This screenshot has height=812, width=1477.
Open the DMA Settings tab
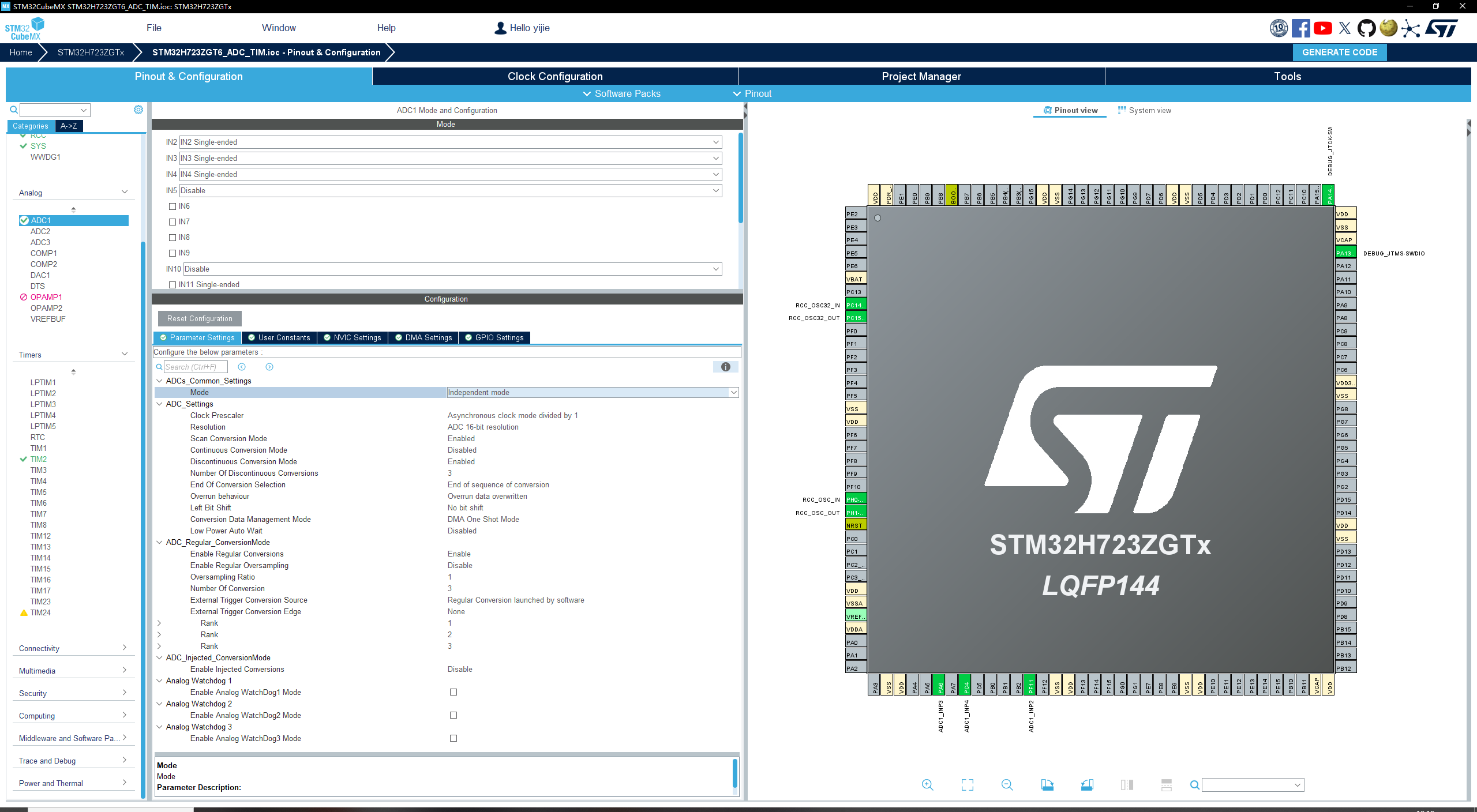pyautogui.click(x=423, y=337)
